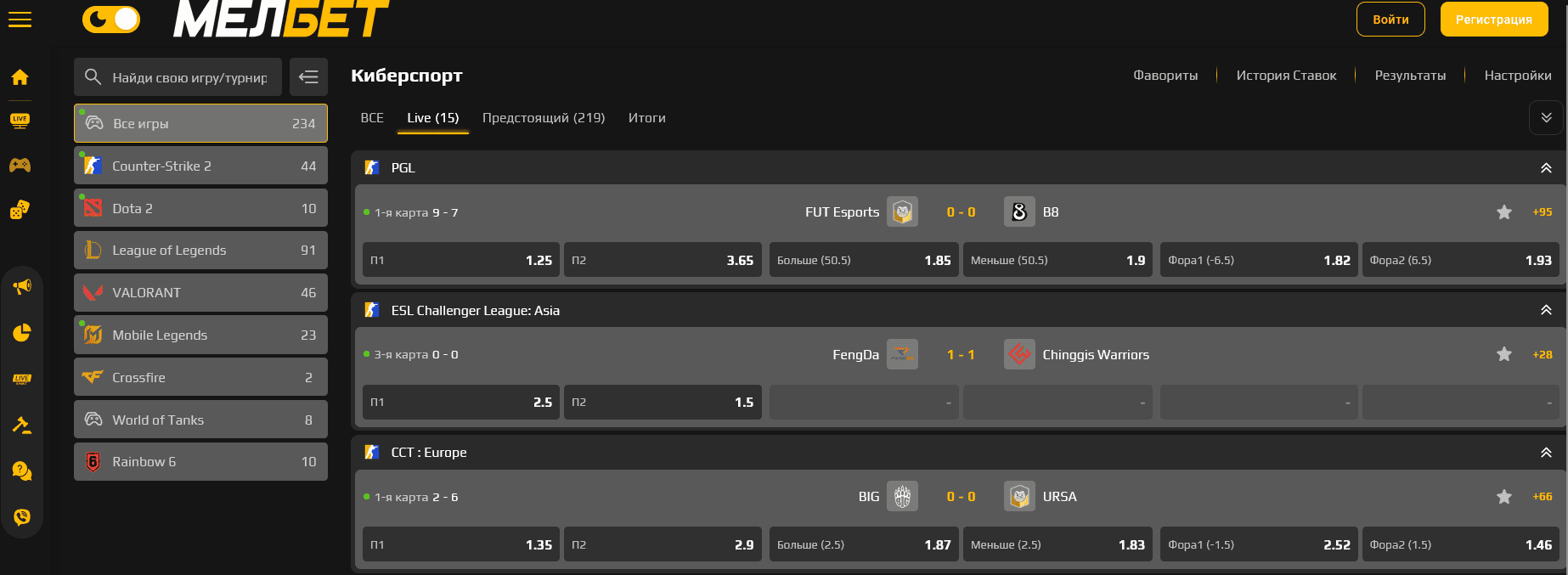Click the Войти login button
This screenshot has width=1568, height=575.
pos(1390,20)
